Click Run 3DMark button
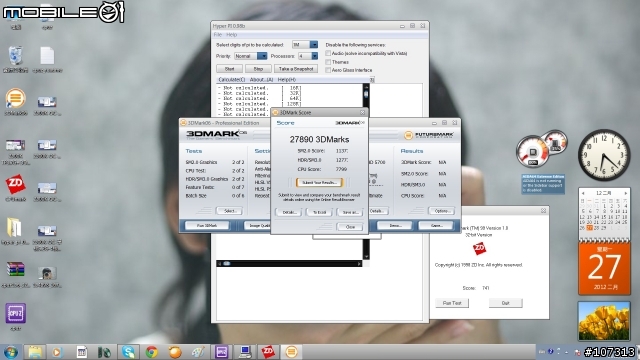 (x=207, y=225)
